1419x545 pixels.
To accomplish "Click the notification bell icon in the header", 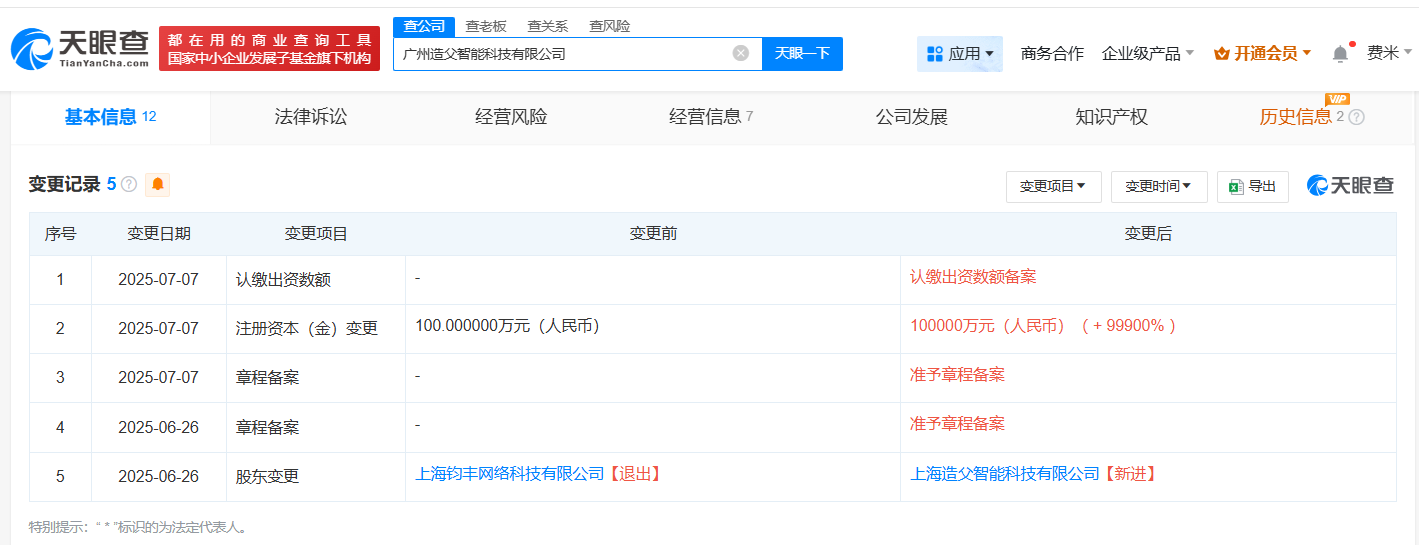I will coord(1340,53).
